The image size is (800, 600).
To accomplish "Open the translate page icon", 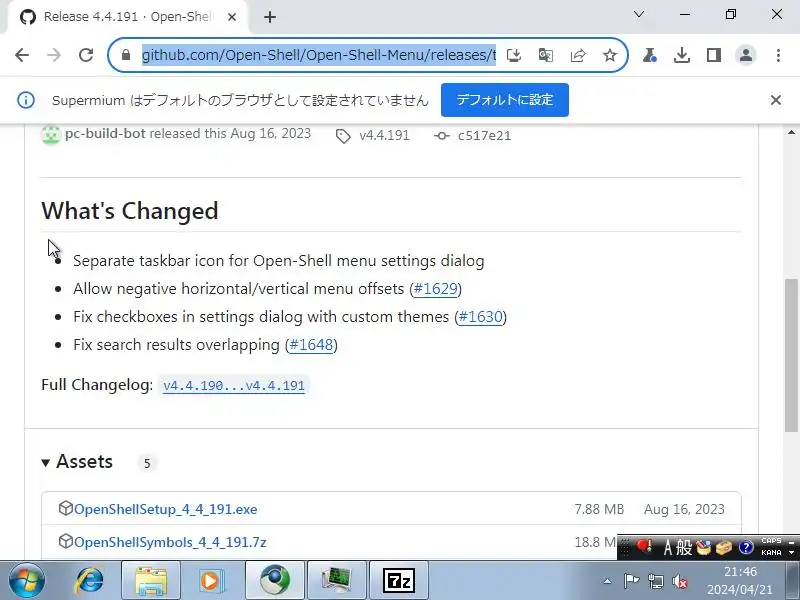I will pyautogui.click(x=545, y=55).
